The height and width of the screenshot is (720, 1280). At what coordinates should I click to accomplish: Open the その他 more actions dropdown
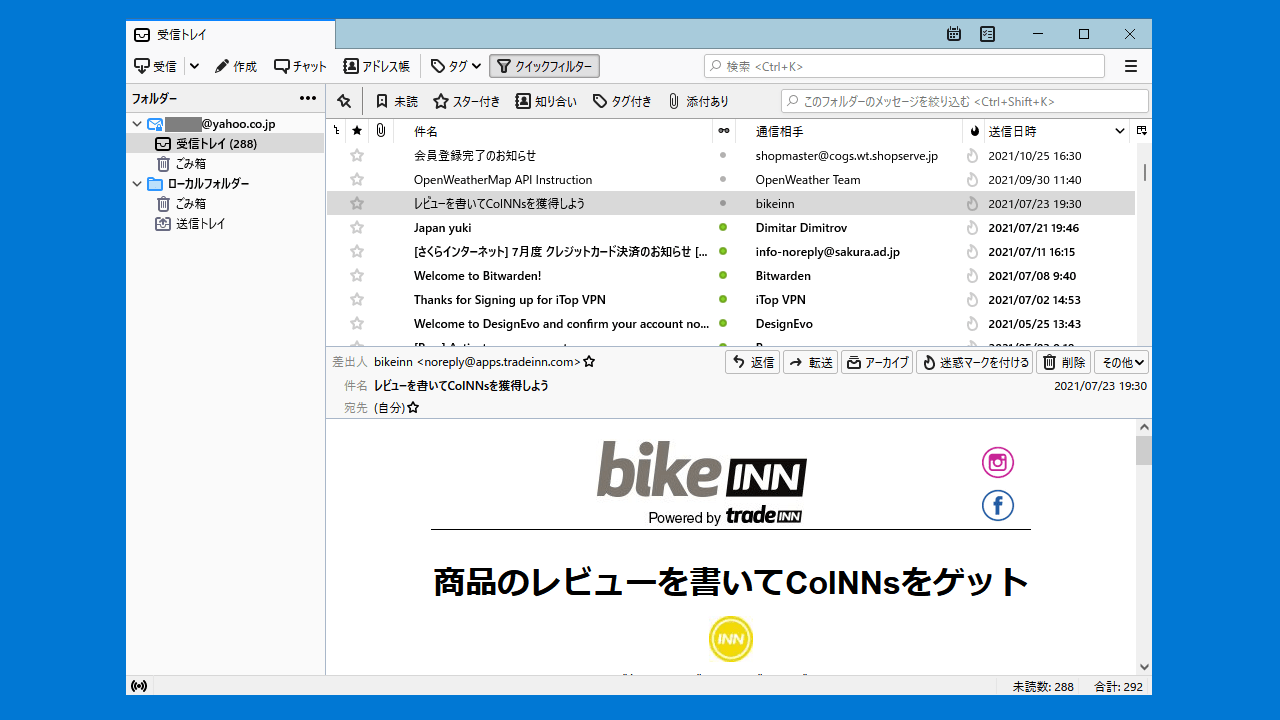tap(1122, 362)
